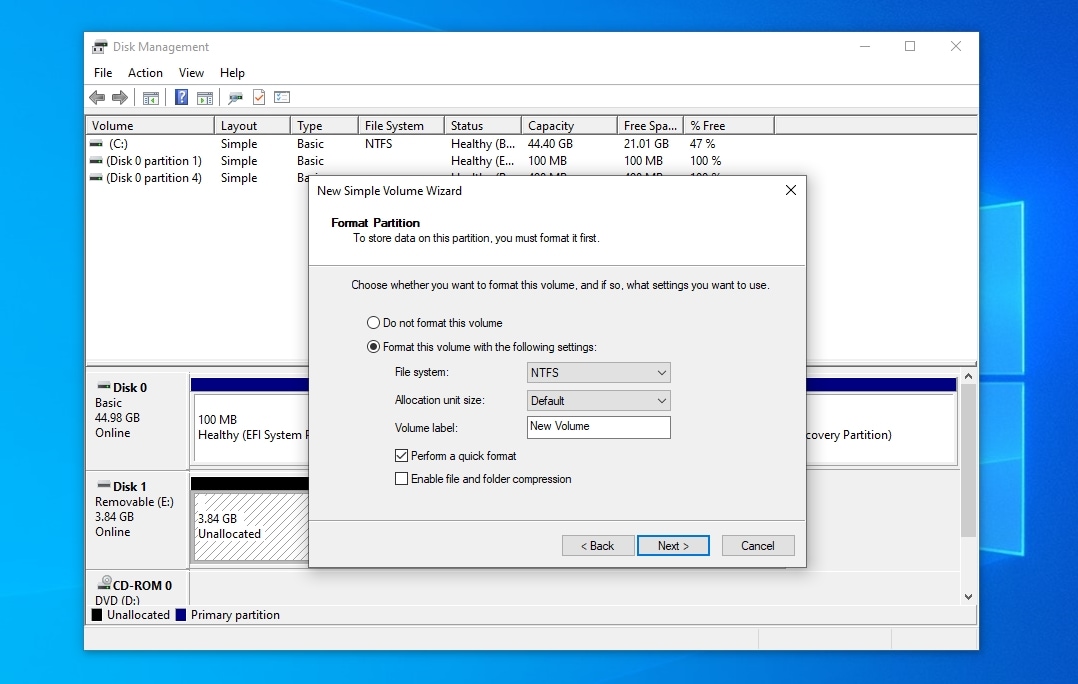Open the File menu

pos(103,73)
